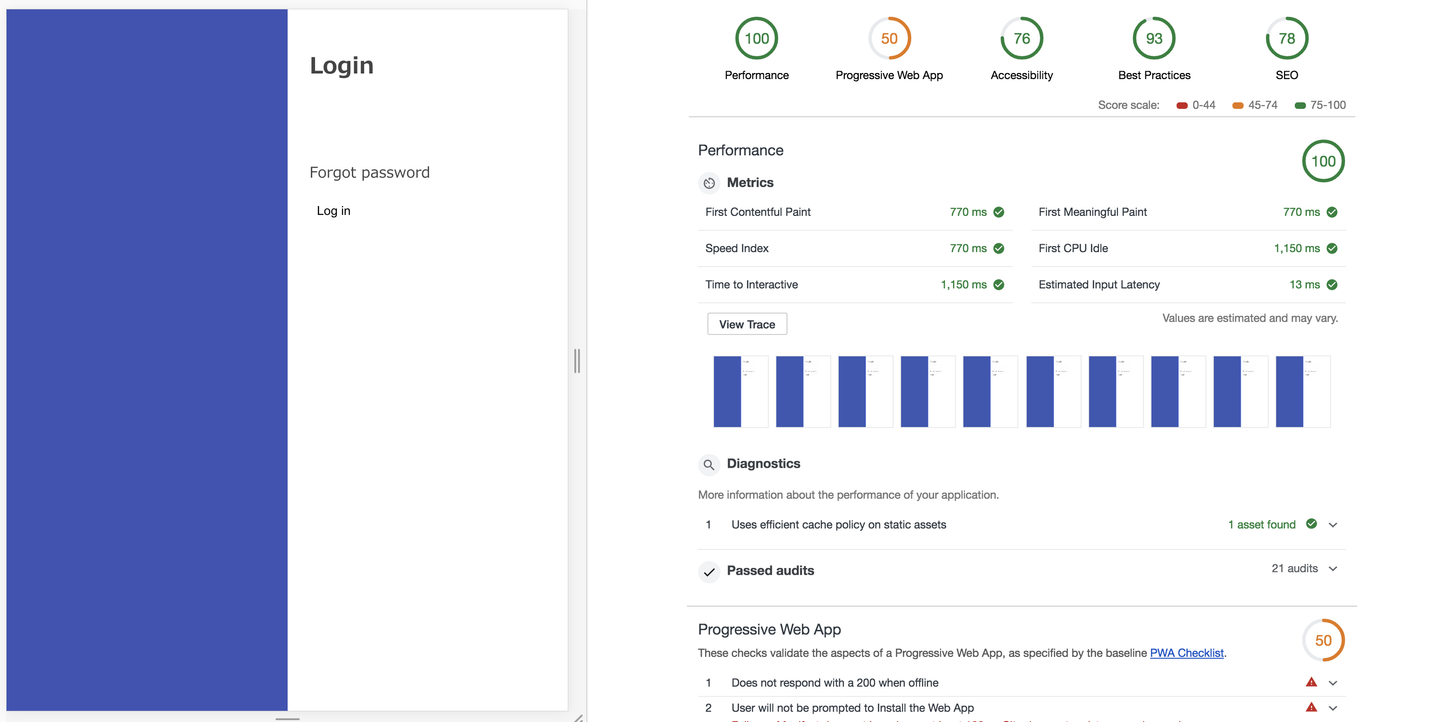Click the Metrics stopwatch icon
The image size is (1440, 722).
coord(709,183)
